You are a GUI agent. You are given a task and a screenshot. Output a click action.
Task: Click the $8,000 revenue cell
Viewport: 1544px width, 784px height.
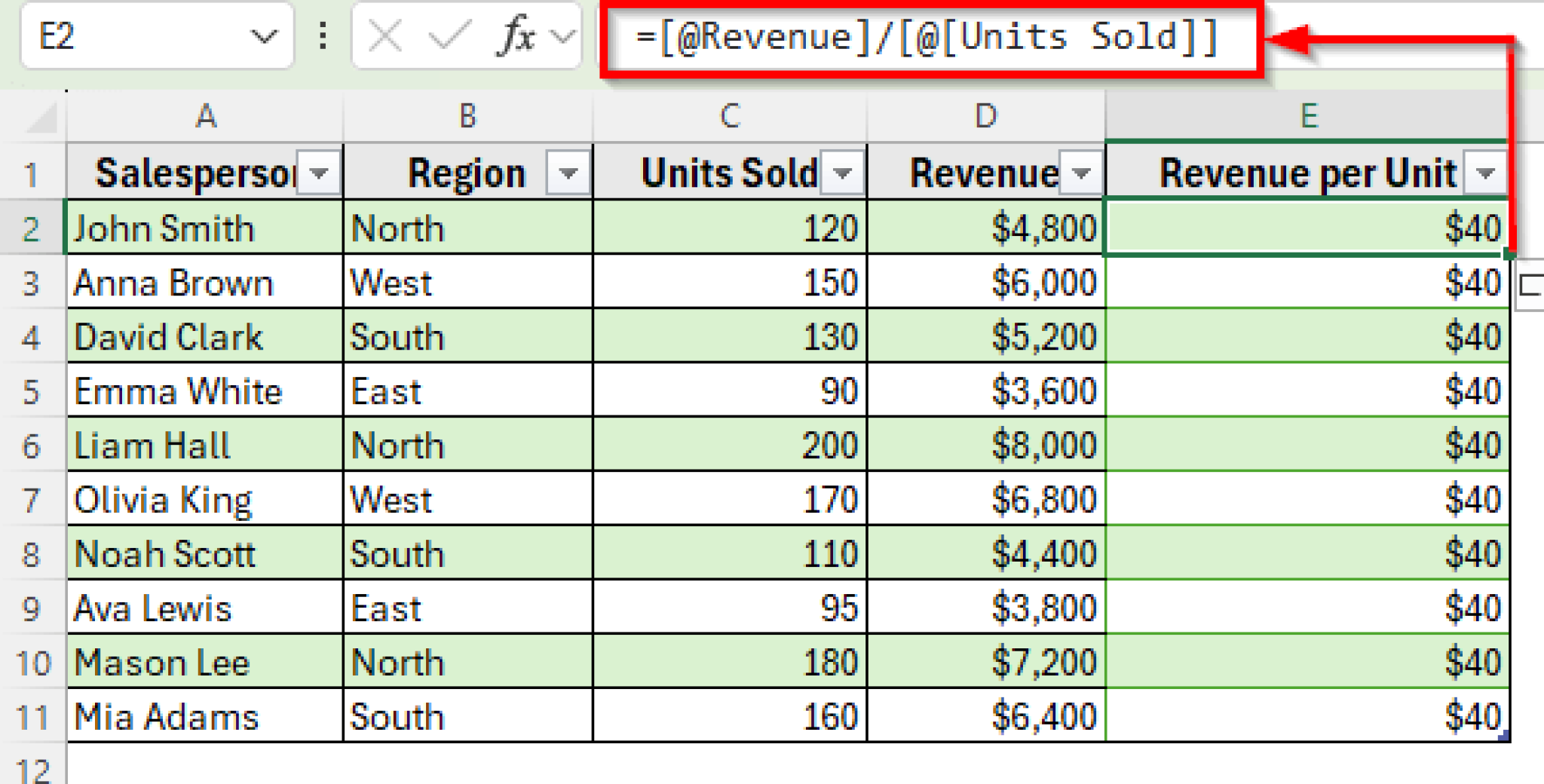(x=986, y=446)
